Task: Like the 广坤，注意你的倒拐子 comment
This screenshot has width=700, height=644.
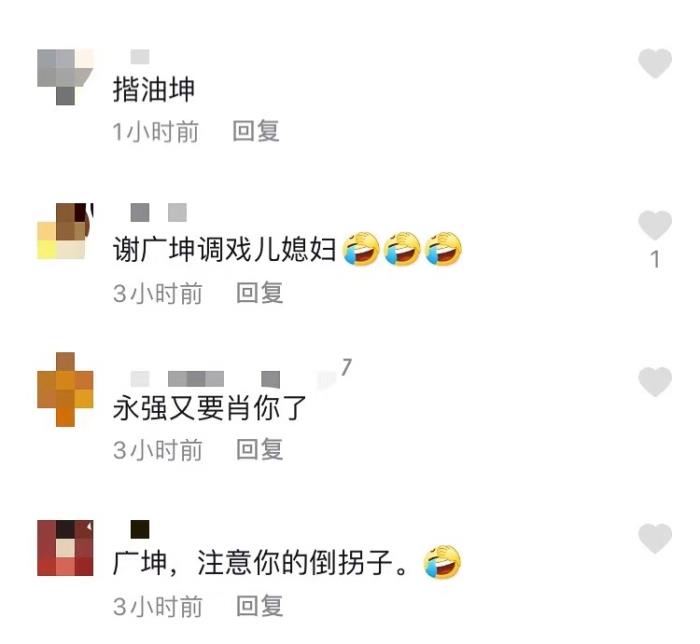Action: 655,538
